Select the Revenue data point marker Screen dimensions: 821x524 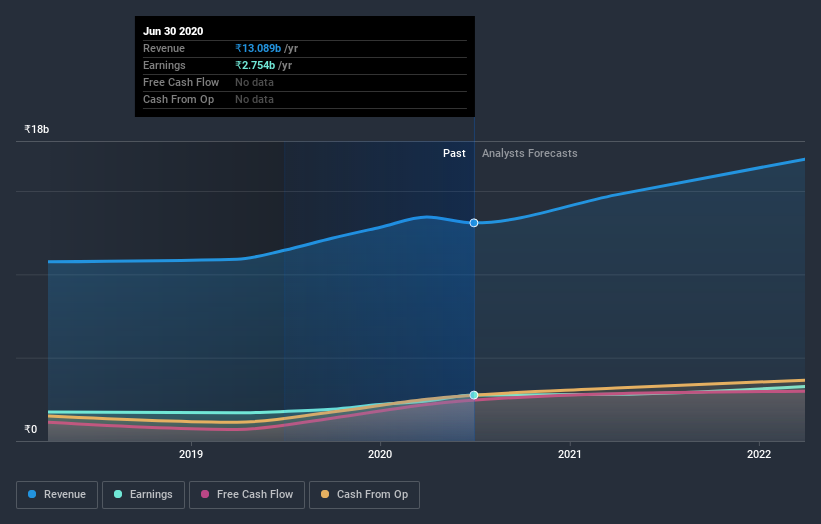(x=474, y=223)
